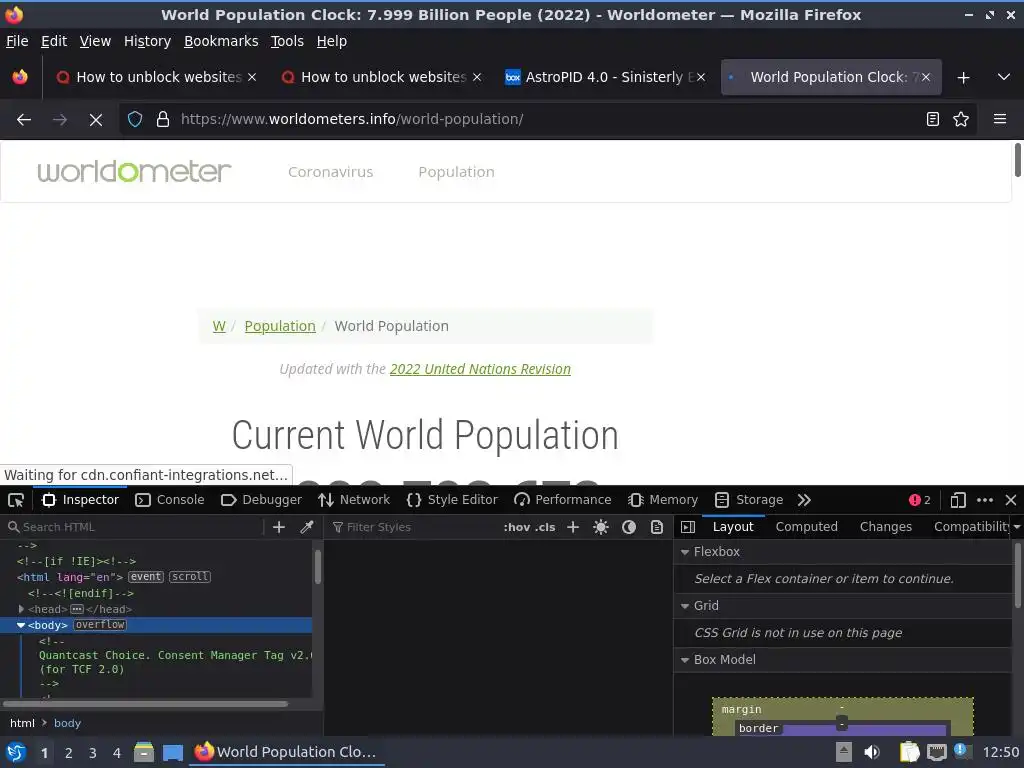Open the Tools menu
This screenshot has height=768, width=1024.
coord(287,41)
